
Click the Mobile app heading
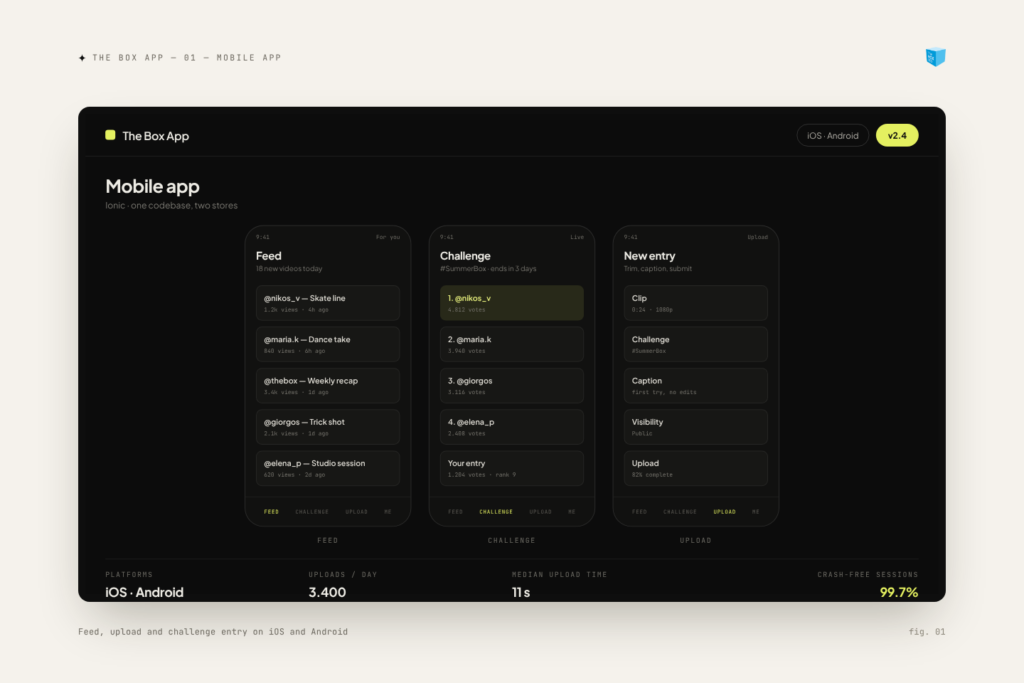point(152,187)
